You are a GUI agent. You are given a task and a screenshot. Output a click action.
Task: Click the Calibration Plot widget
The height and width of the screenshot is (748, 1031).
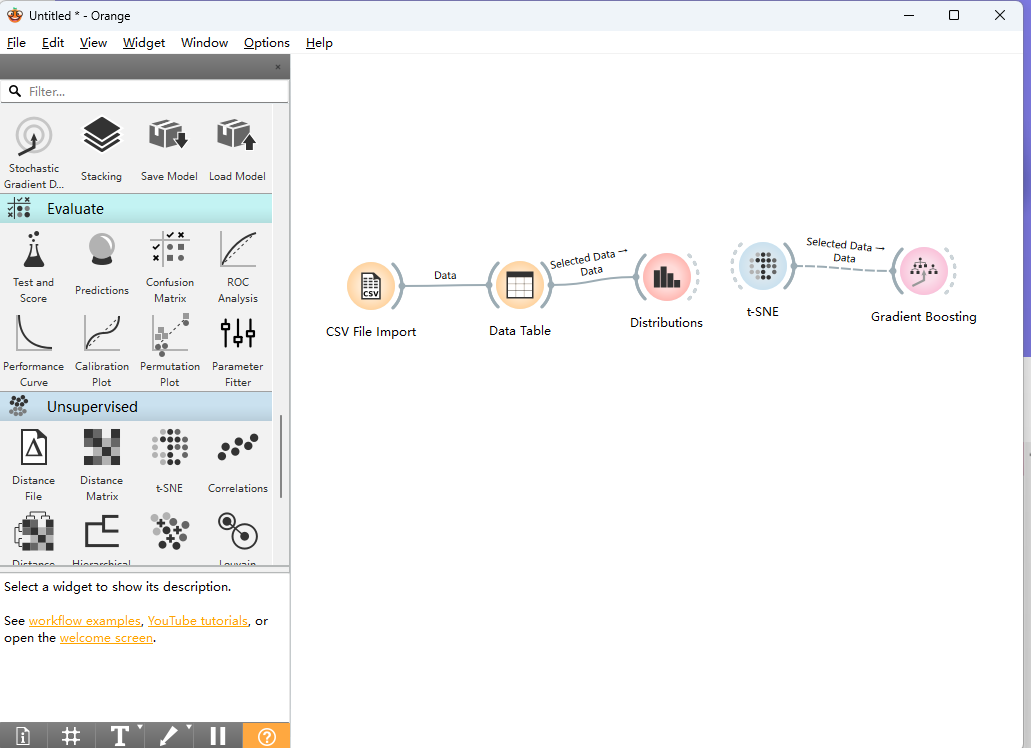click(x=102, y=351)
